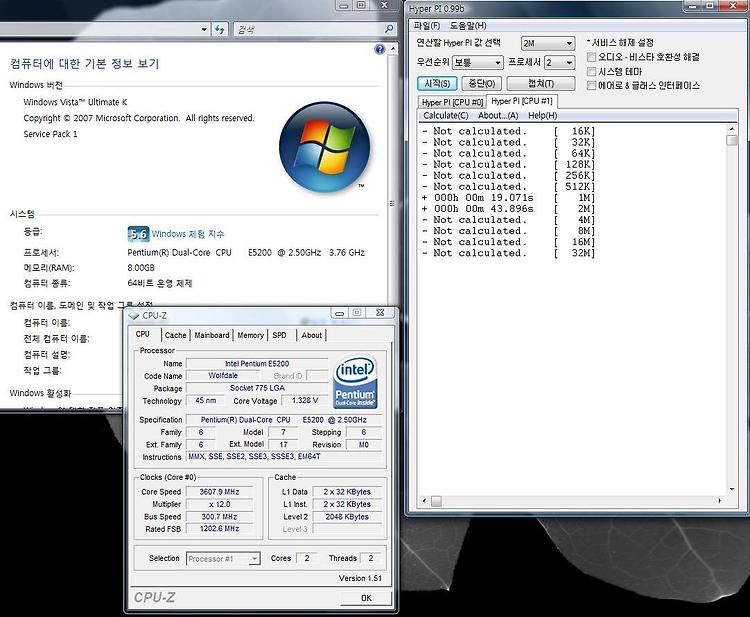This screenshot has height=617, width=750.
Task: Click the 32M Not calculated row
Action: [508, 253]
